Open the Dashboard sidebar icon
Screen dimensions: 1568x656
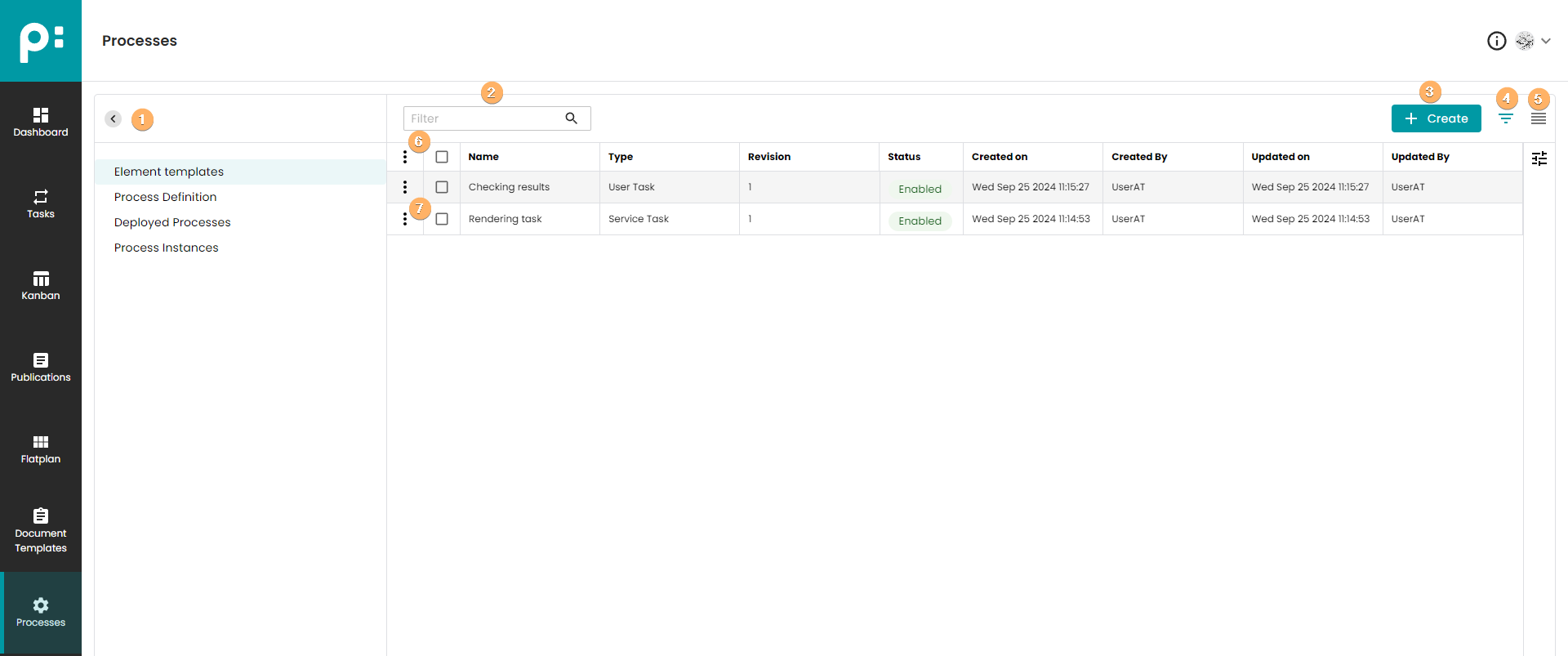(41, 122)
